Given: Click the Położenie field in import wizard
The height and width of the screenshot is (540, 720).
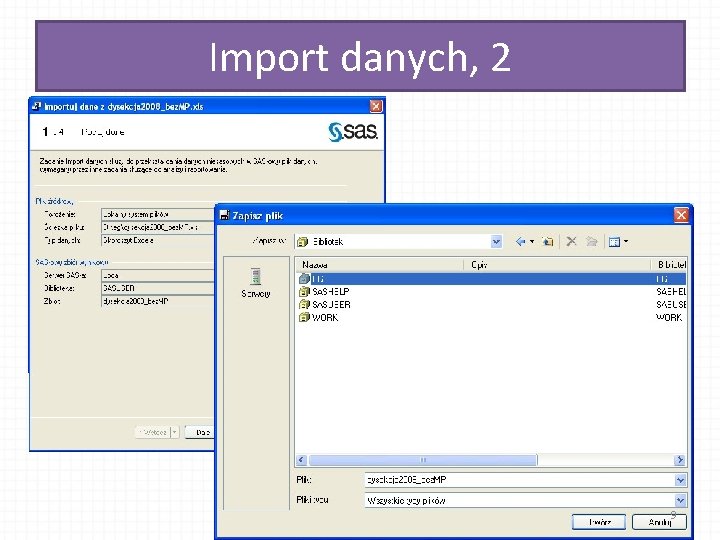Looking at the screenshot, I should click(x=158, y=214).
